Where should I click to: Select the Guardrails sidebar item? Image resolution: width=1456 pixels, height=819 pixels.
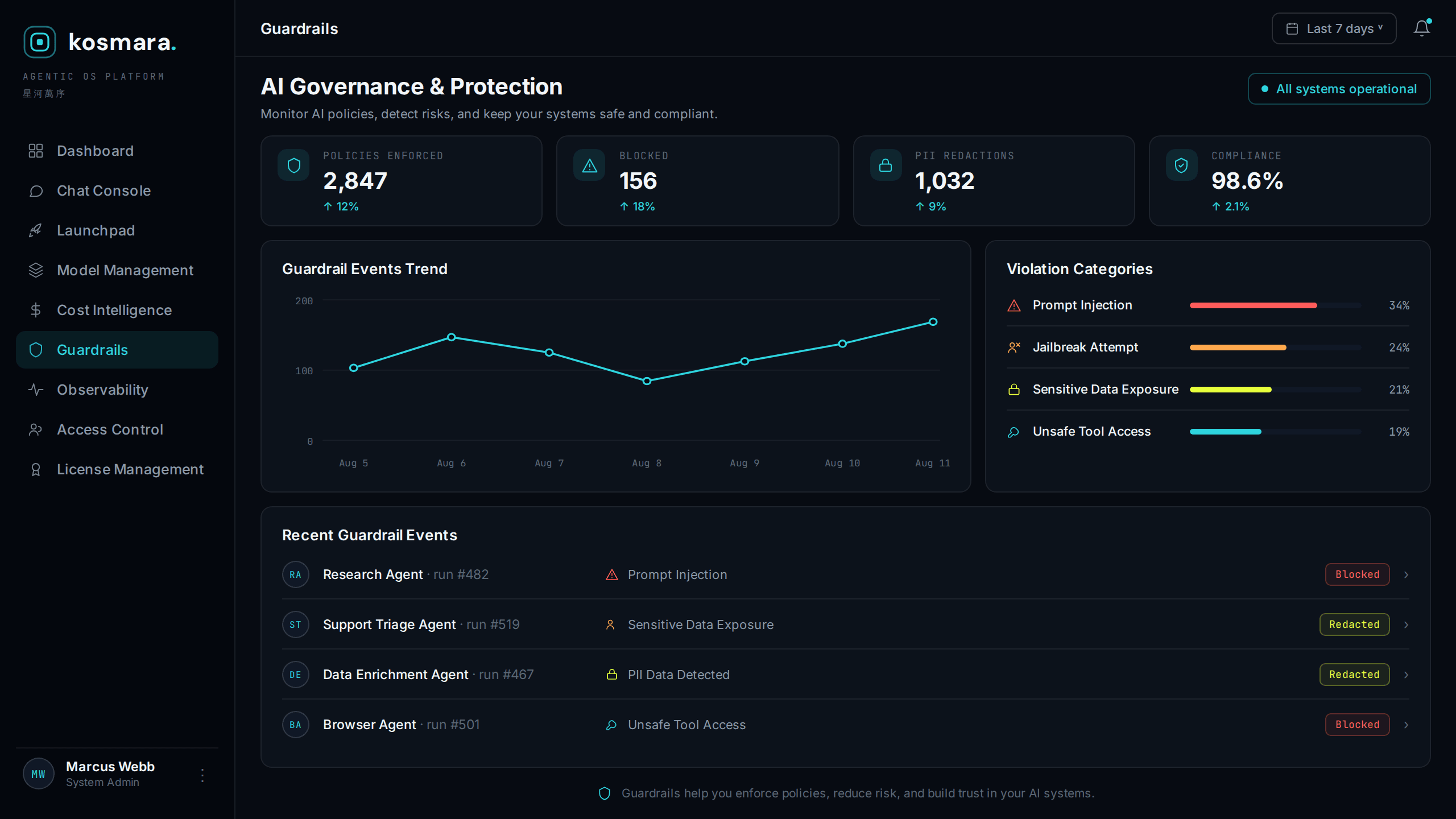click(x=117, y=350)
